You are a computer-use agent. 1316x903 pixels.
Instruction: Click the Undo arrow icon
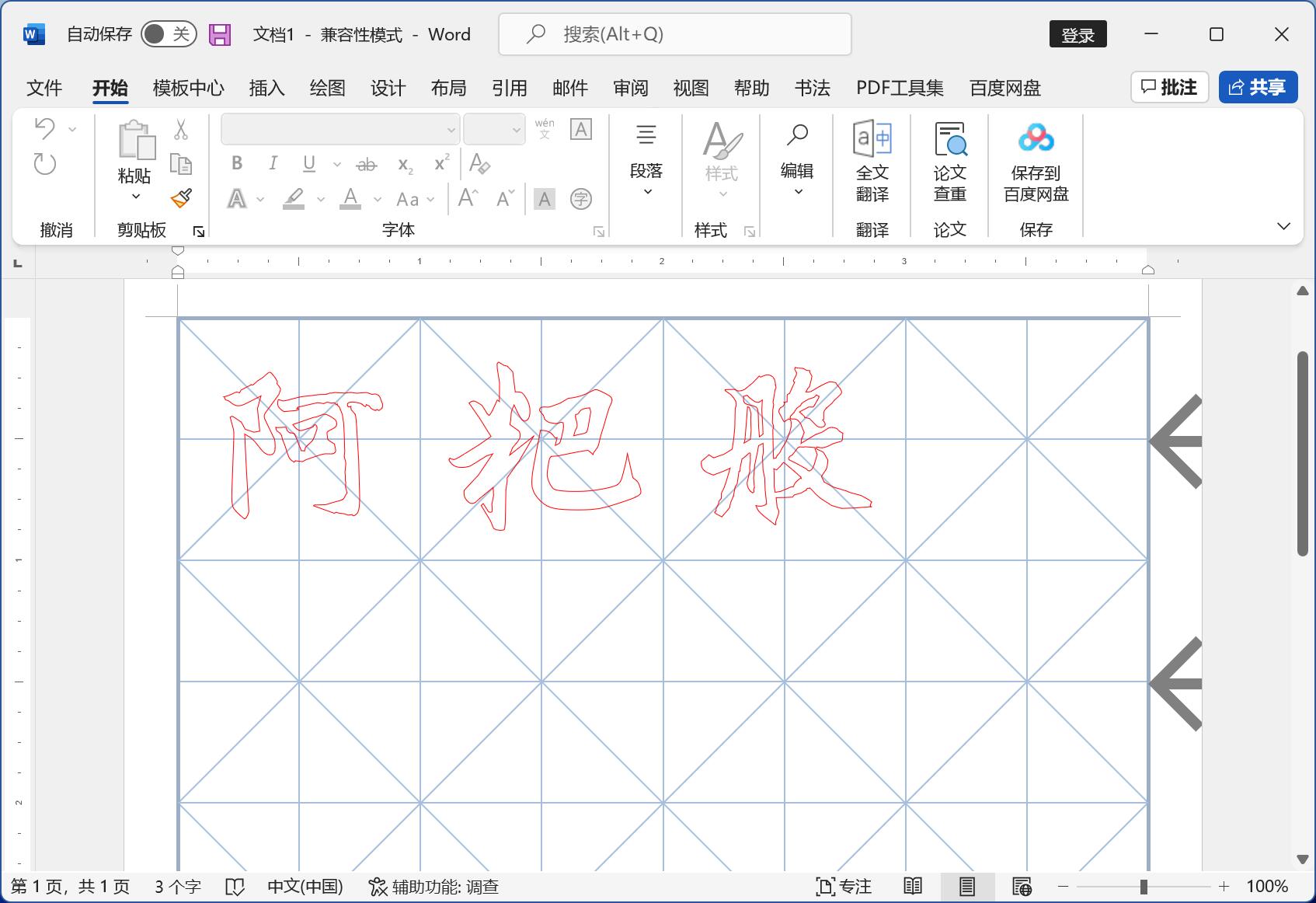point(45,128)
